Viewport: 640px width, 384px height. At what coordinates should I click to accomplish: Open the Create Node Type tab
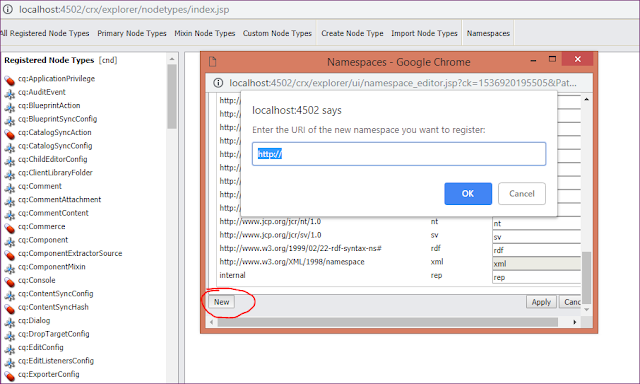coord(352,33)
